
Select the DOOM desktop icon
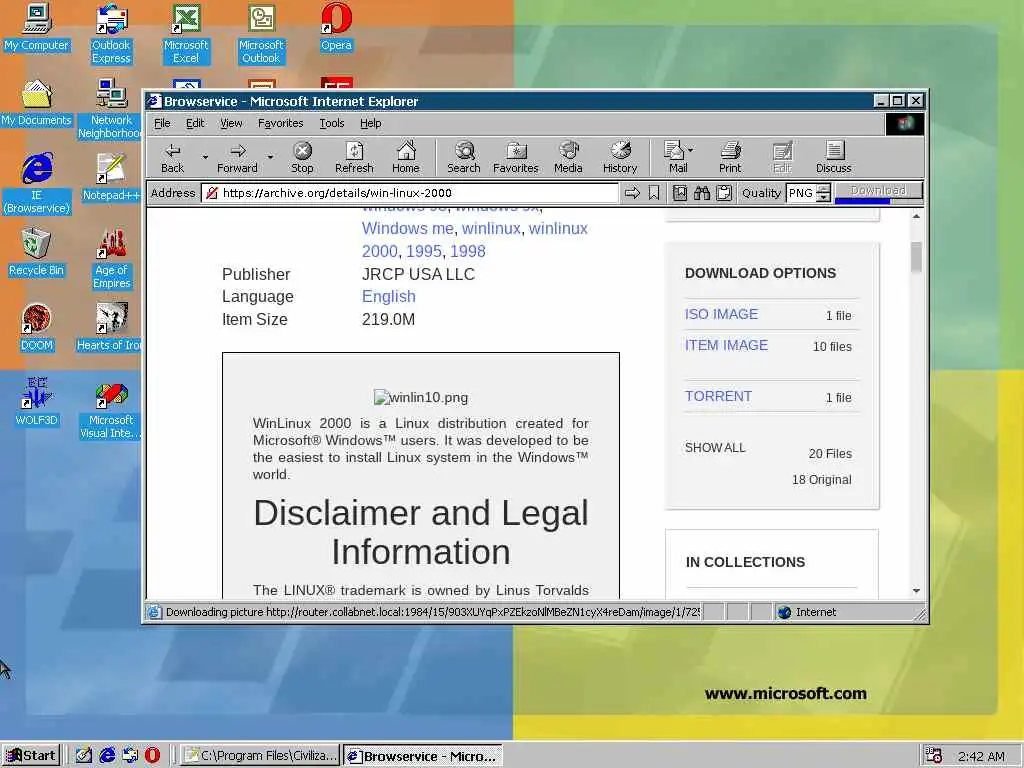point(37,328)
